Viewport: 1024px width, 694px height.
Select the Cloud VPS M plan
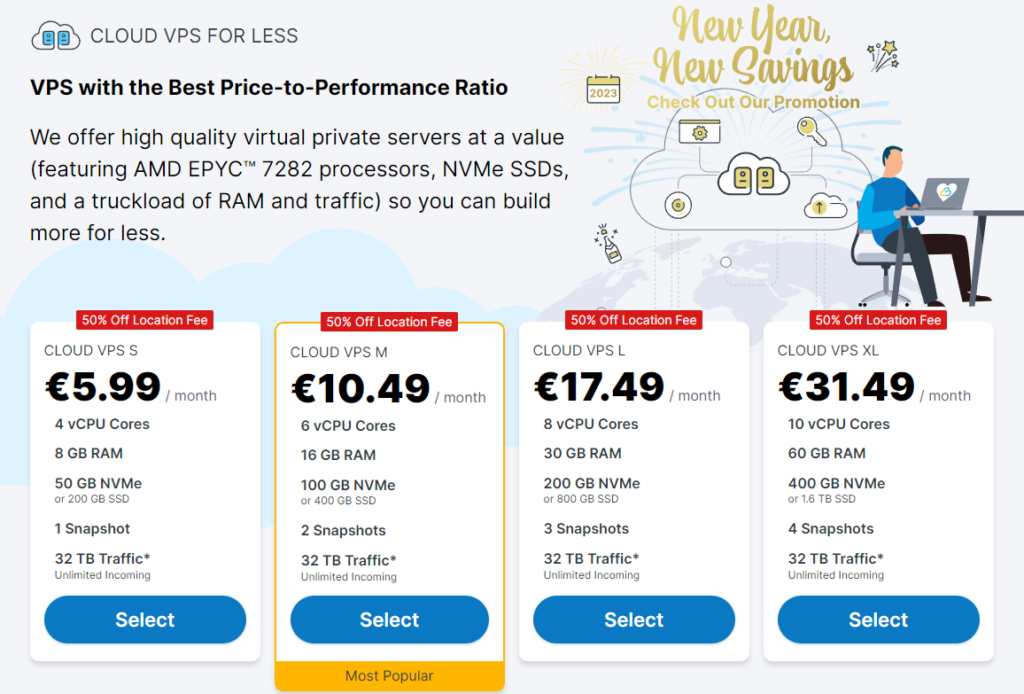(389, 619)
